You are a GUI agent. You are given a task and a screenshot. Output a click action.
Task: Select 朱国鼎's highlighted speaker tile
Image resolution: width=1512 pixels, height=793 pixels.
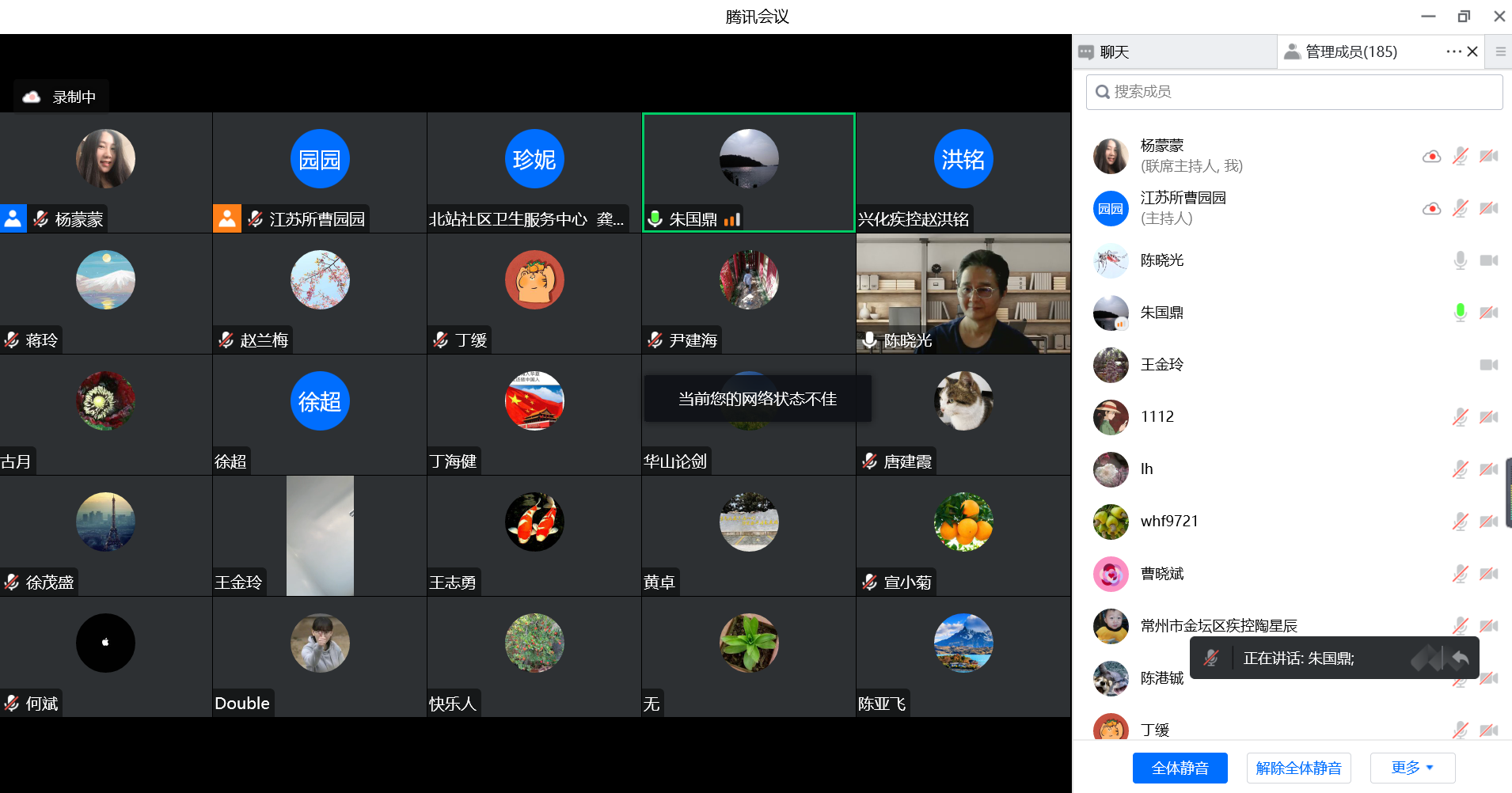pyautogui.click(x=749, y=173)
